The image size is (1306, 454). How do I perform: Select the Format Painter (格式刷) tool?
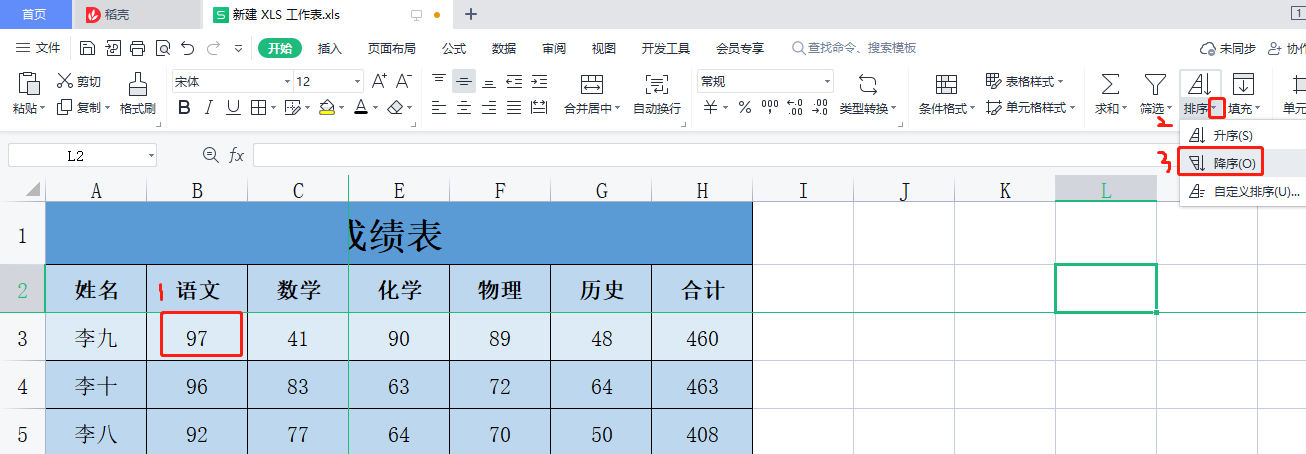137,93
